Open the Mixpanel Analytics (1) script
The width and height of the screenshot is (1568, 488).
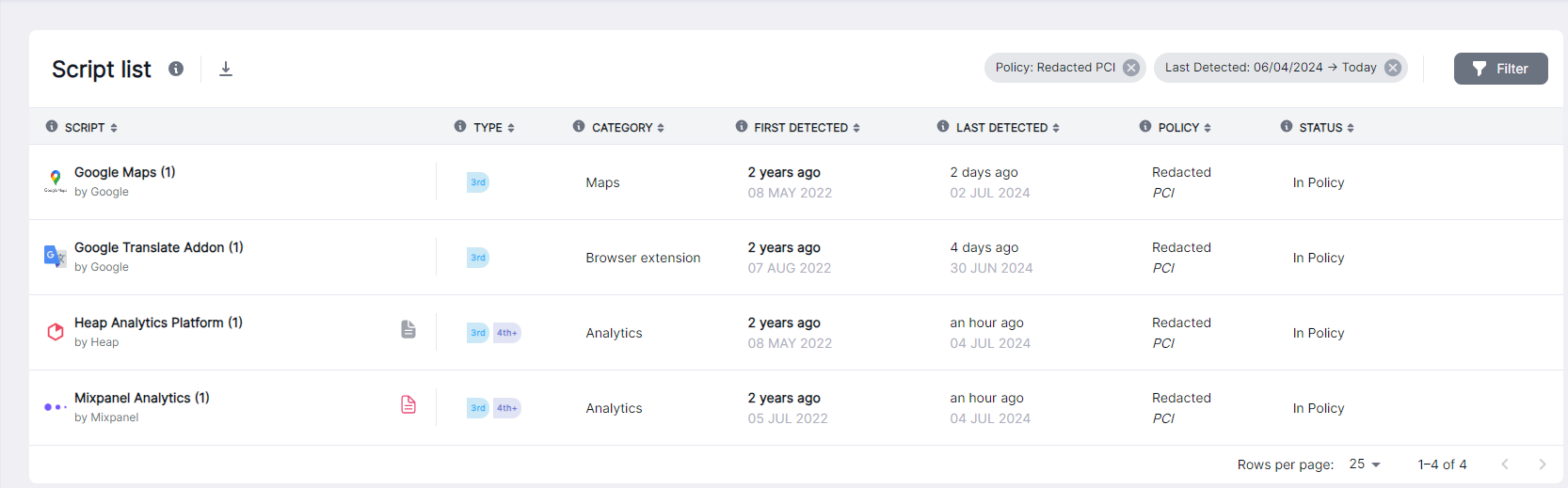coord(142,398)
